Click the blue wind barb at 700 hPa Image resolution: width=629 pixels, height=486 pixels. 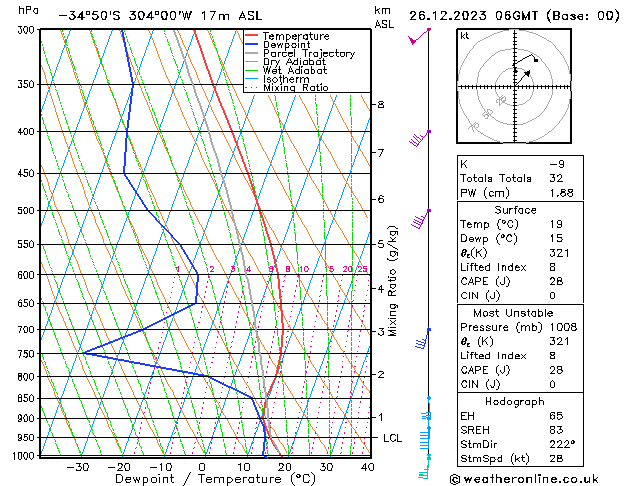[422, 339]
